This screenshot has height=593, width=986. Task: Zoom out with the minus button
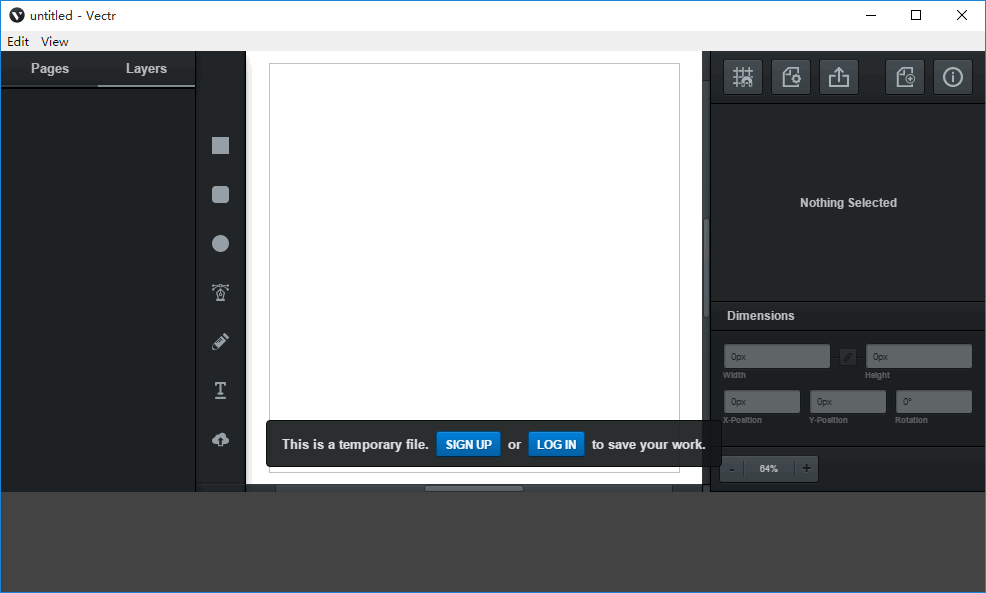click(732, 469)
